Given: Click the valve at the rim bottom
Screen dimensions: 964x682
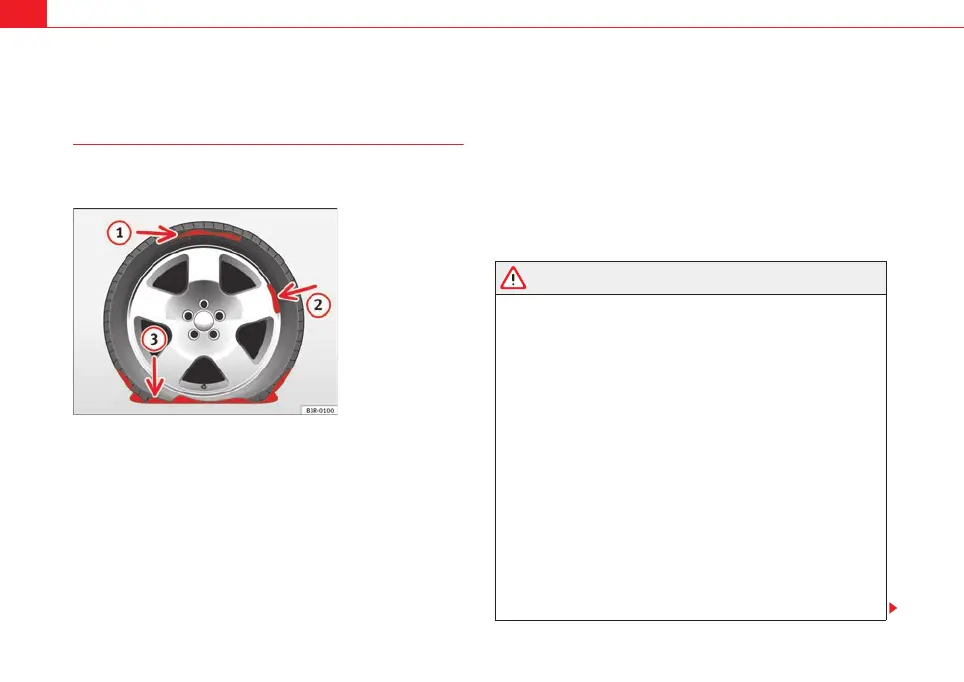Looking at the screenshot, I should click(204, 387).
